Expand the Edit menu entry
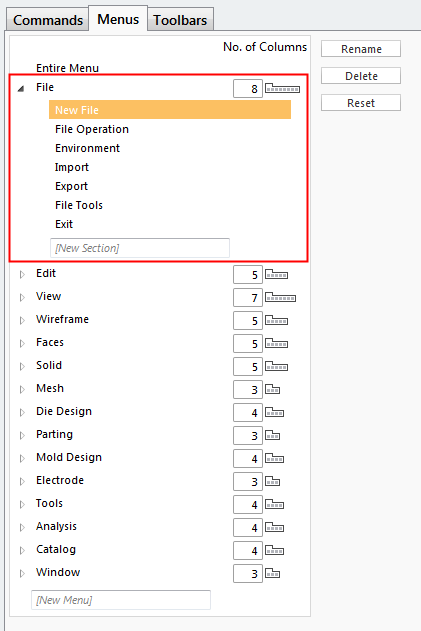The height and width of the screenshot is (631, 421). tap(22, 274)
